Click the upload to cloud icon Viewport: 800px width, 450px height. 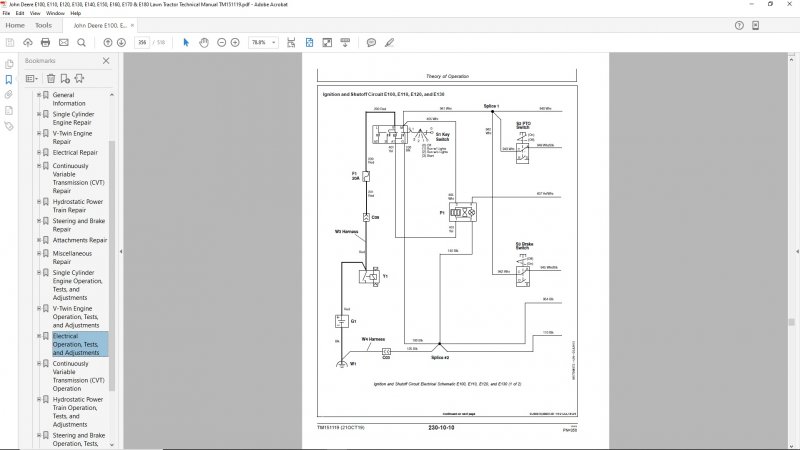point(28,43)
